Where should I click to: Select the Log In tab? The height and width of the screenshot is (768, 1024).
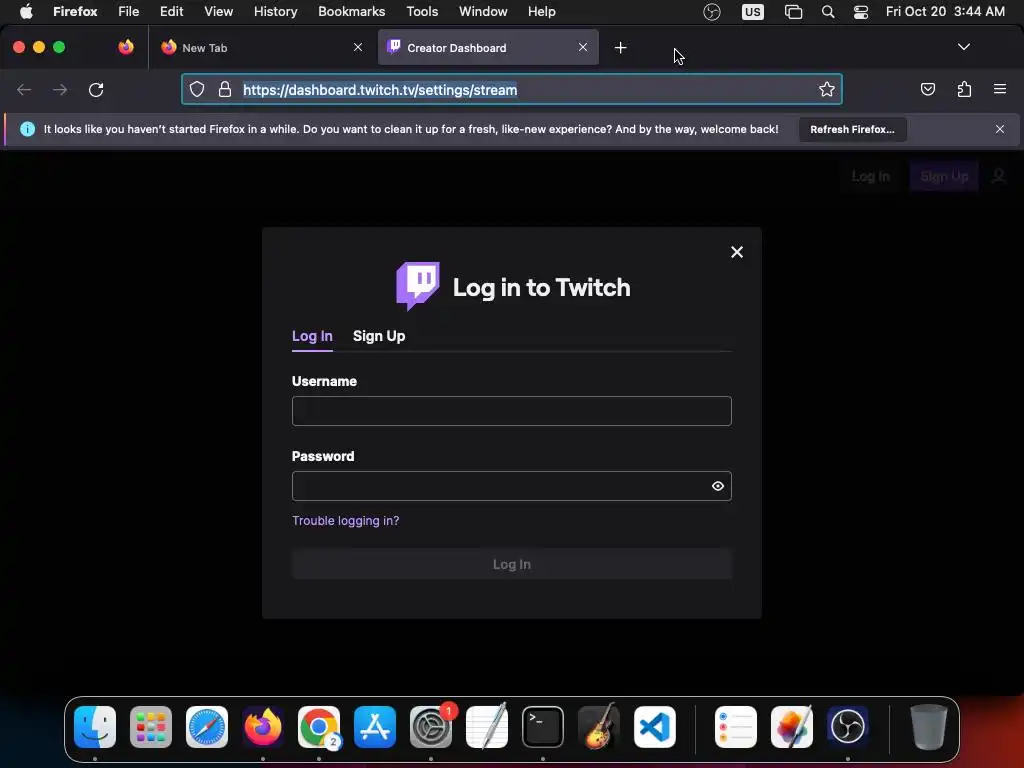pyautogui.click(x=312, y=336)
